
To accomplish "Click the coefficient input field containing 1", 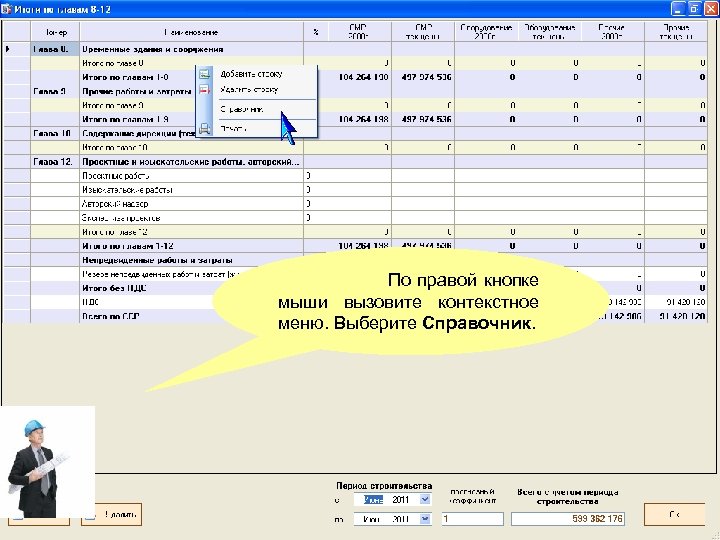I will tap(472, 519).
